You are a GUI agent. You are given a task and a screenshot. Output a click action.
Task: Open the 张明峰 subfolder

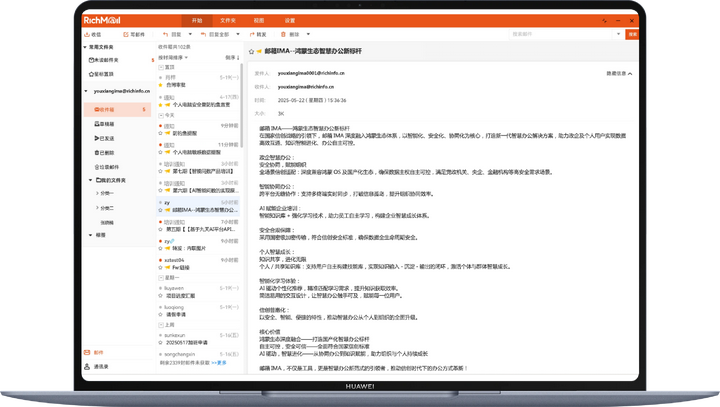107,222
